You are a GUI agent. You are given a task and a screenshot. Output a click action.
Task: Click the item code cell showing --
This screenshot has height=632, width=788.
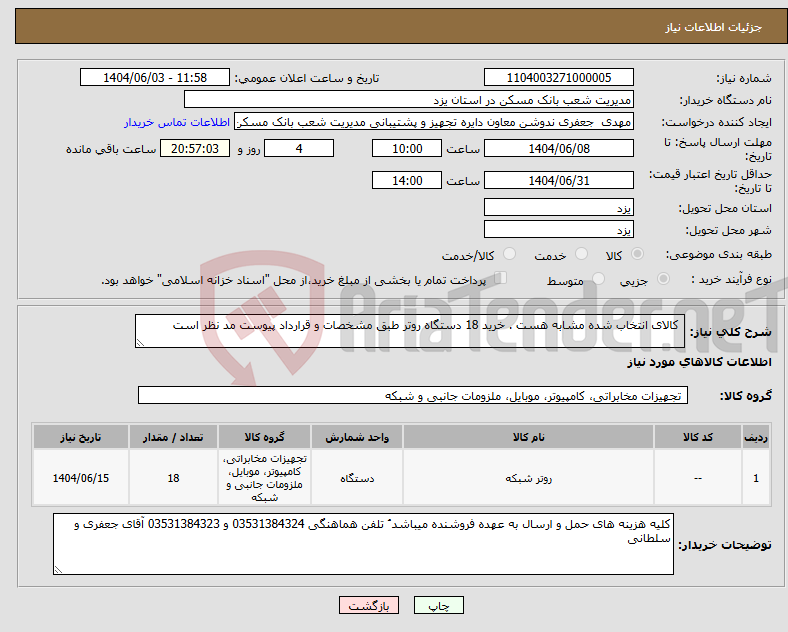click(x=698, y=478)
